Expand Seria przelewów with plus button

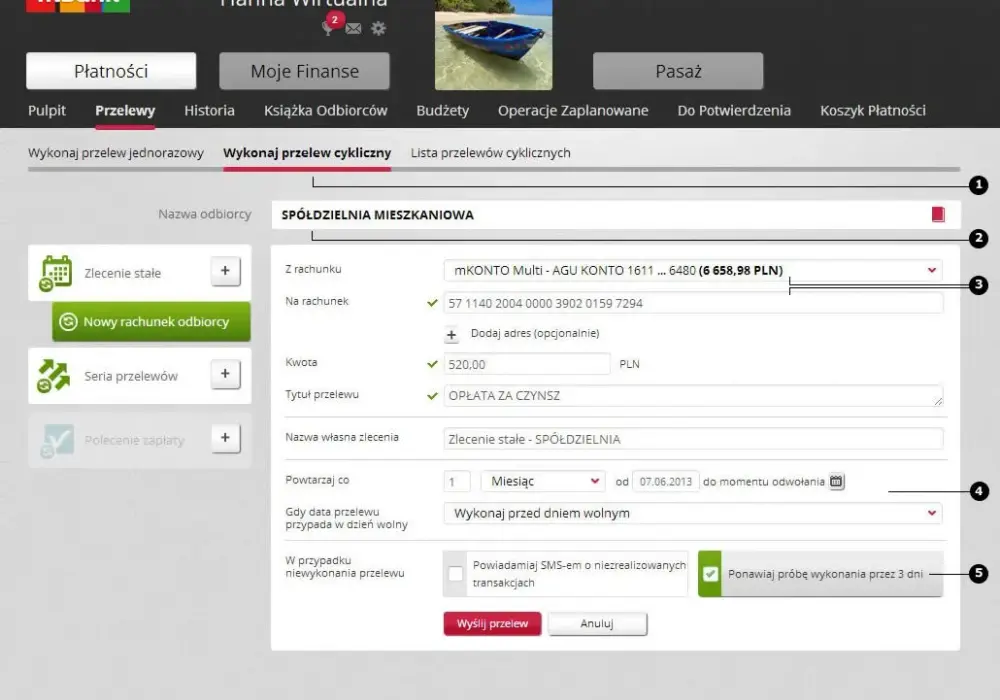coord(225,374)
